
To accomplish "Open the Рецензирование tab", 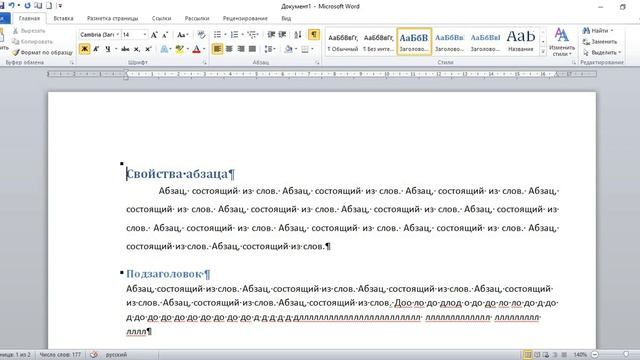I will (x=245, y=18).
